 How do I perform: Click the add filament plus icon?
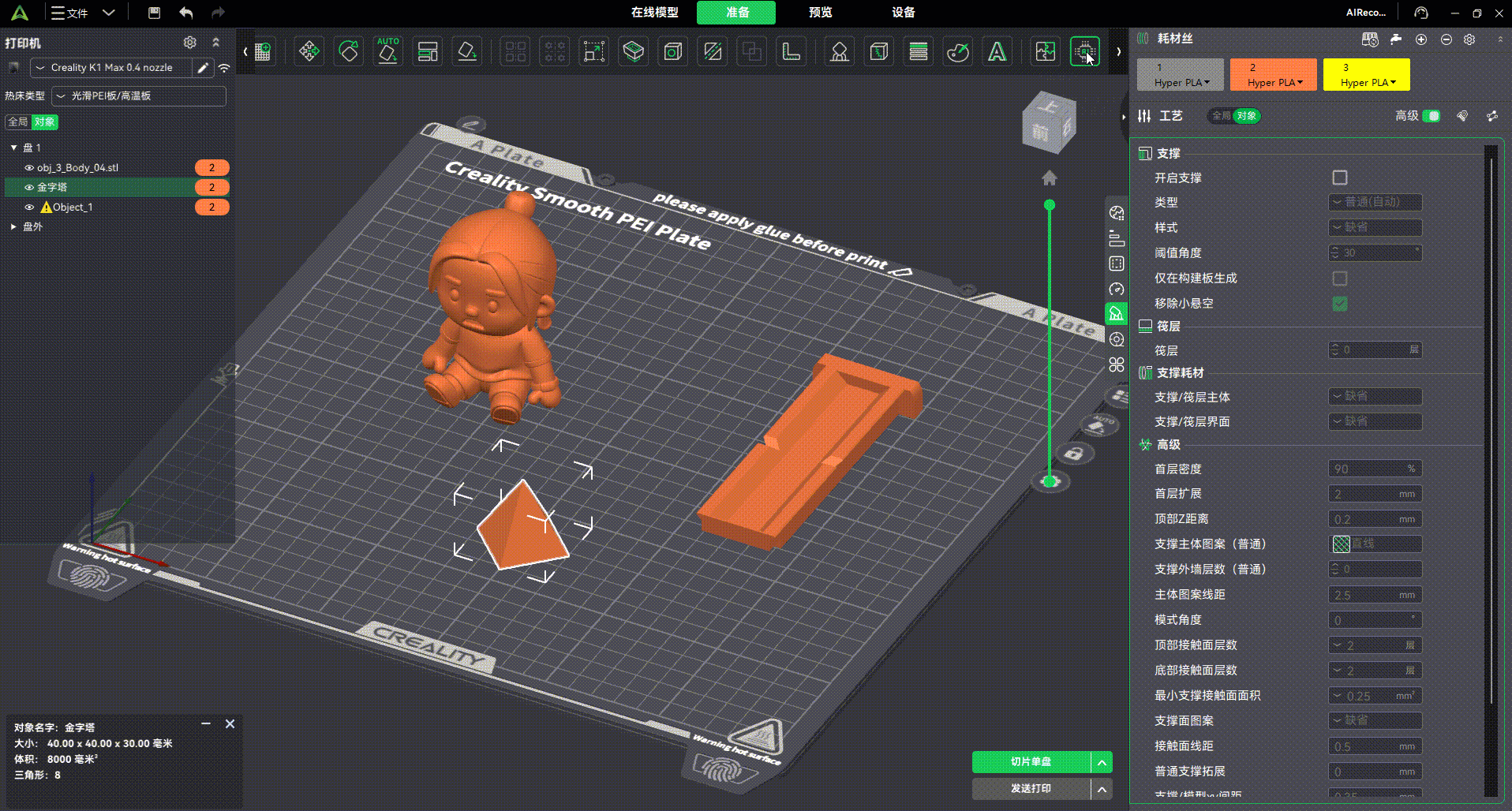coord(1421,39)
